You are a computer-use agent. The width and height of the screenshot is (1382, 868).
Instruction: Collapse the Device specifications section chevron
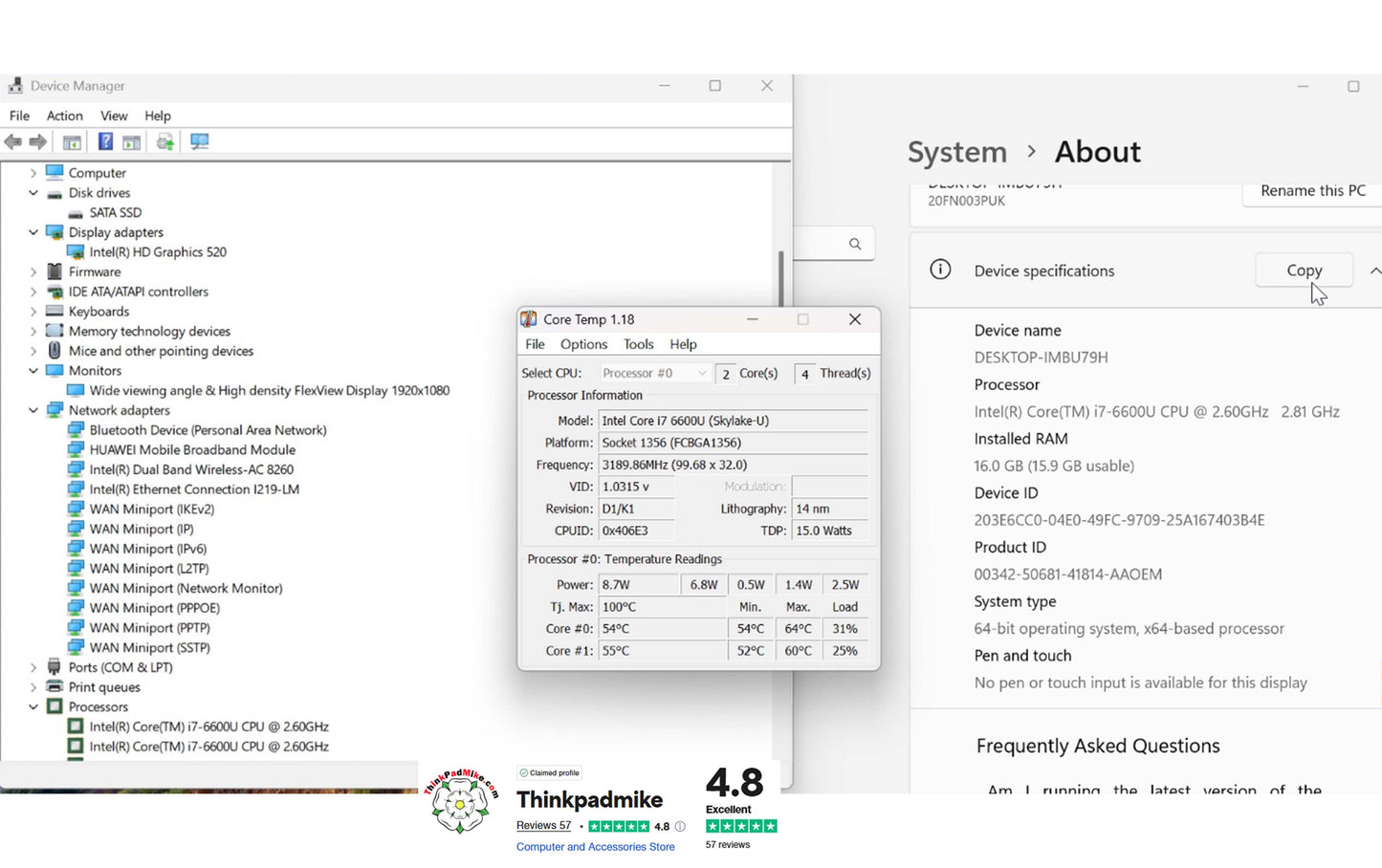coord(1374,271)
